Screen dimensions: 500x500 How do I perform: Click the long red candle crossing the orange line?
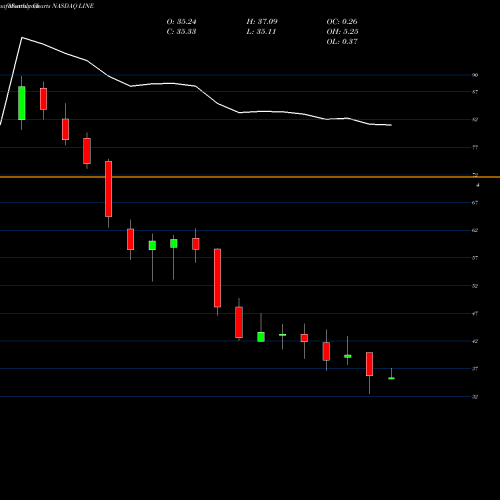[x=108, y=189]
